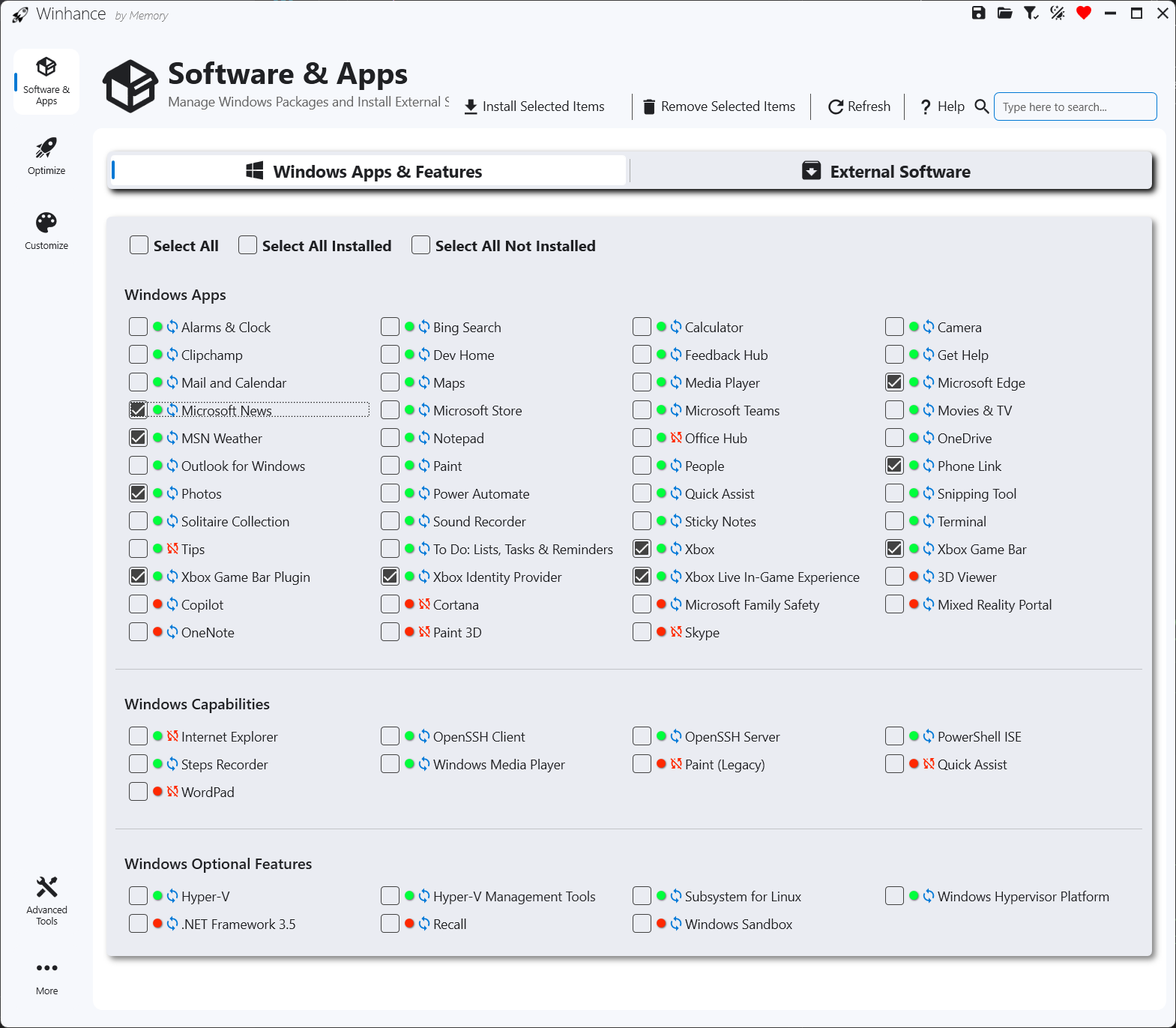Tick the OpenSSH Server checkbox
This screenshot has height=1028, width=1176.
pyautogui.click(x=642, y=736)
